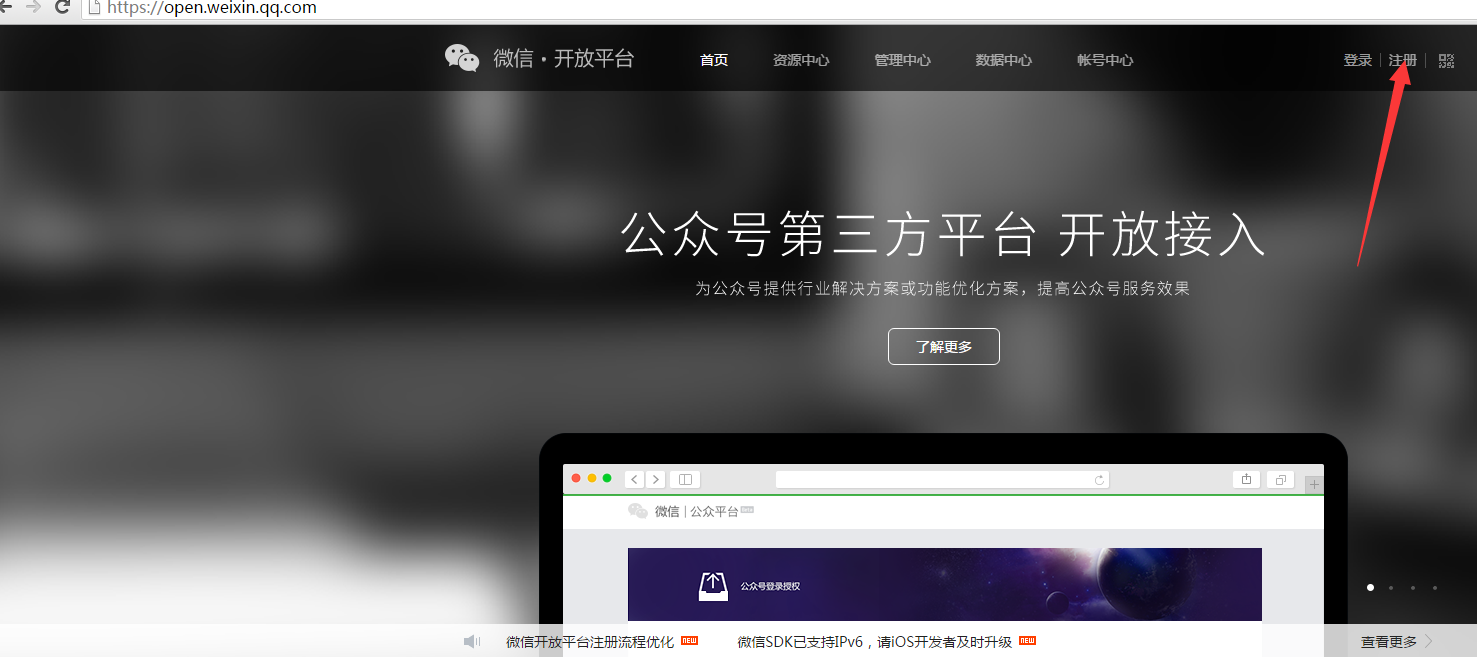This screenshot has height=657, width=1477.
Task: Click the chevron beside 查看更多
Action: 1428,641
